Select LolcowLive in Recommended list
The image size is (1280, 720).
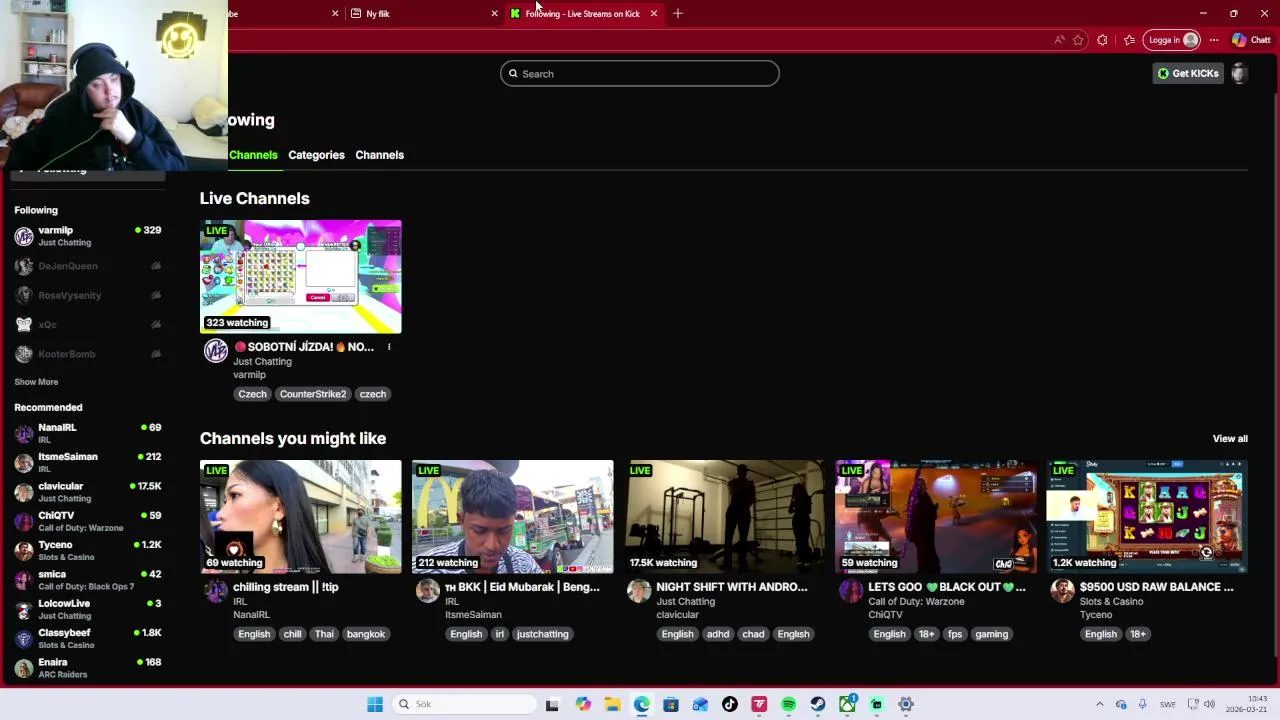88,609
